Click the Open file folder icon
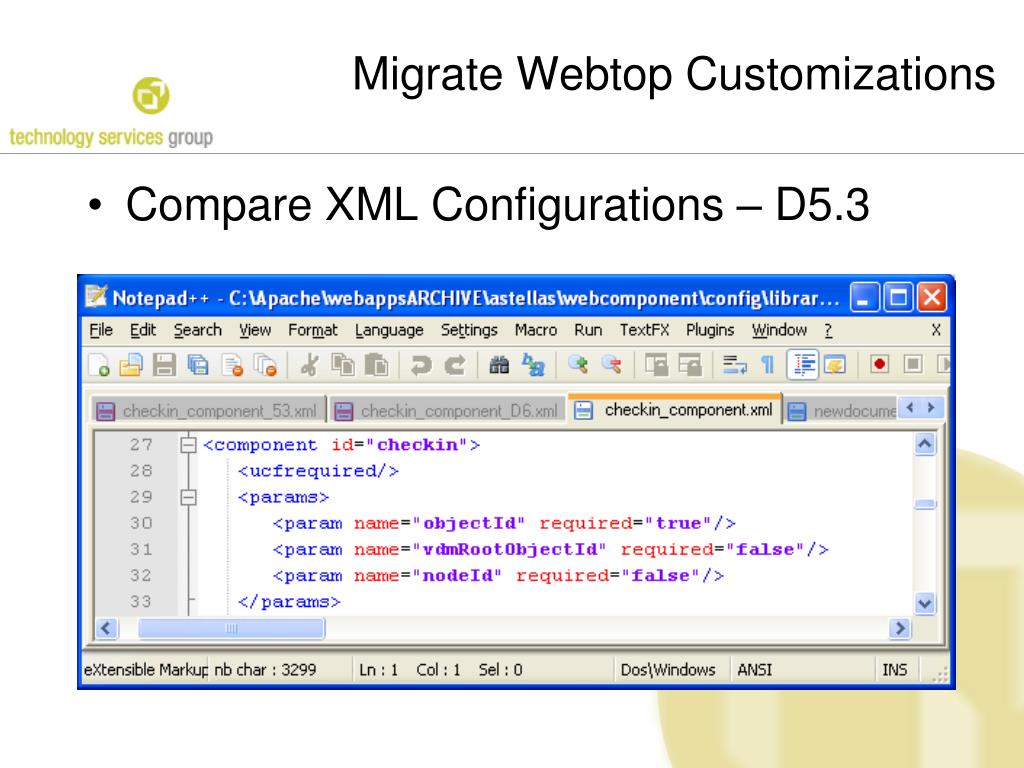 (x=131, y=364)
